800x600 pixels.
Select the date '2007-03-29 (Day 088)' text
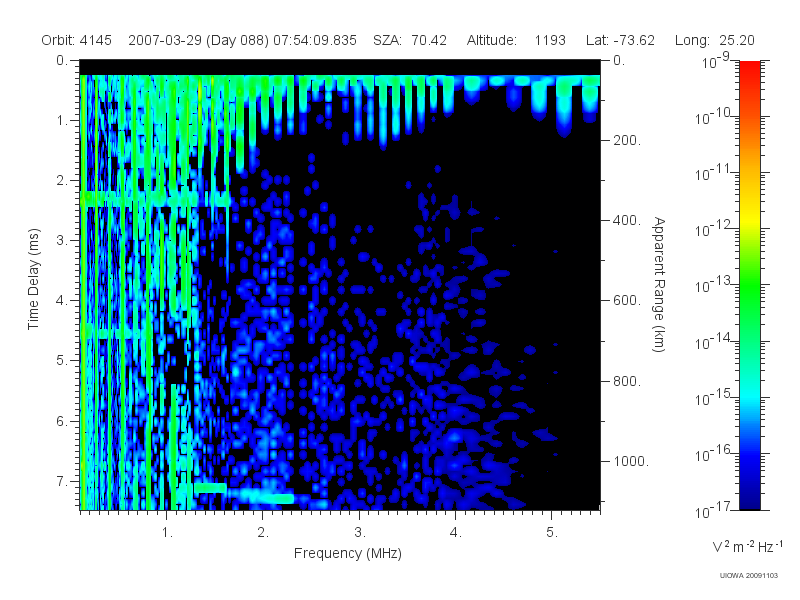[x=198, y=40]
